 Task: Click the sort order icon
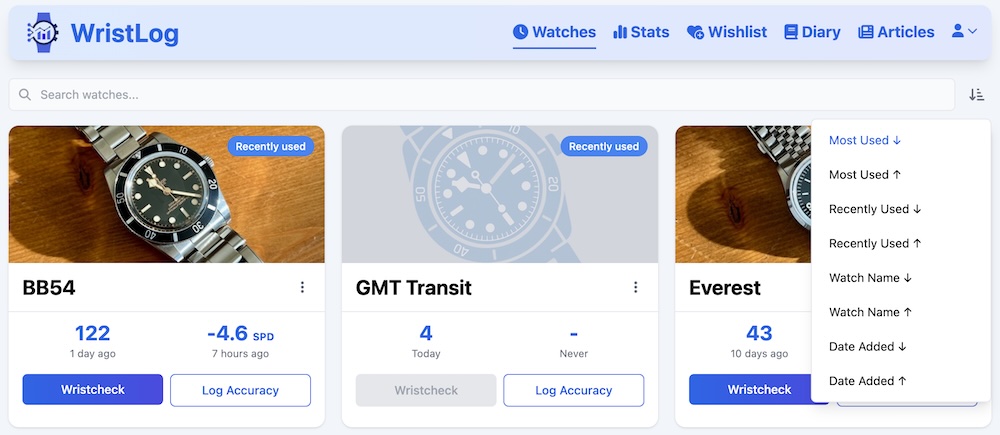[976, 95]
